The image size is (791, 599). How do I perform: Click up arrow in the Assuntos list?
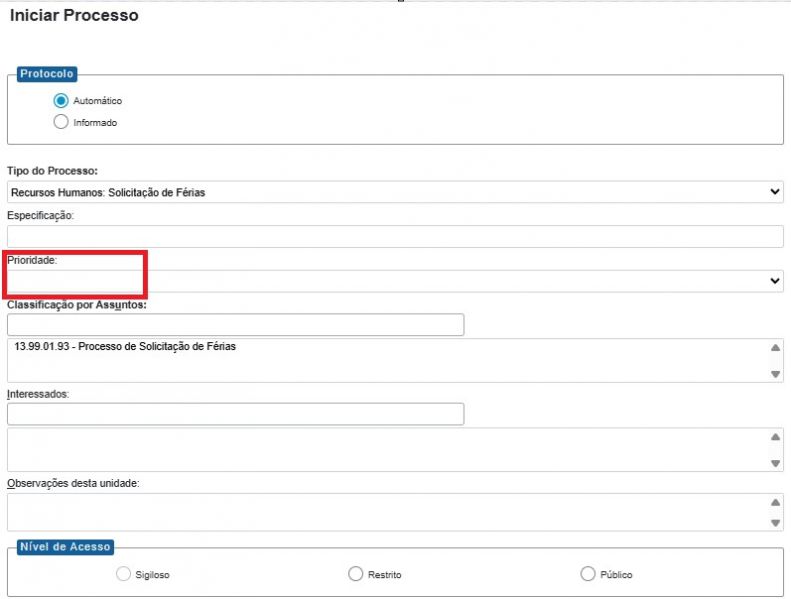pyautogui.click(x=775, y=348)
